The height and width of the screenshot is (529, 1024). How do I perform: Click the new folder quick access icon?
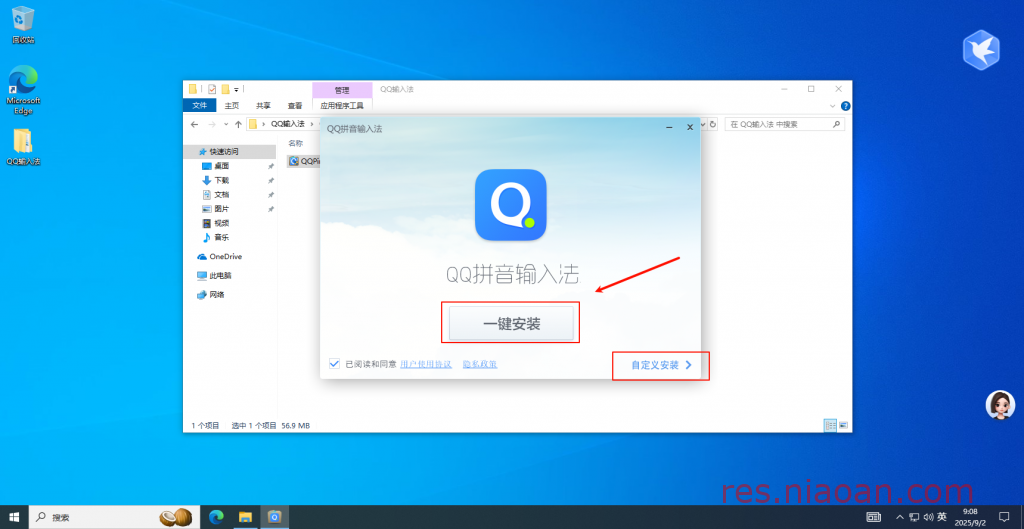225,89
